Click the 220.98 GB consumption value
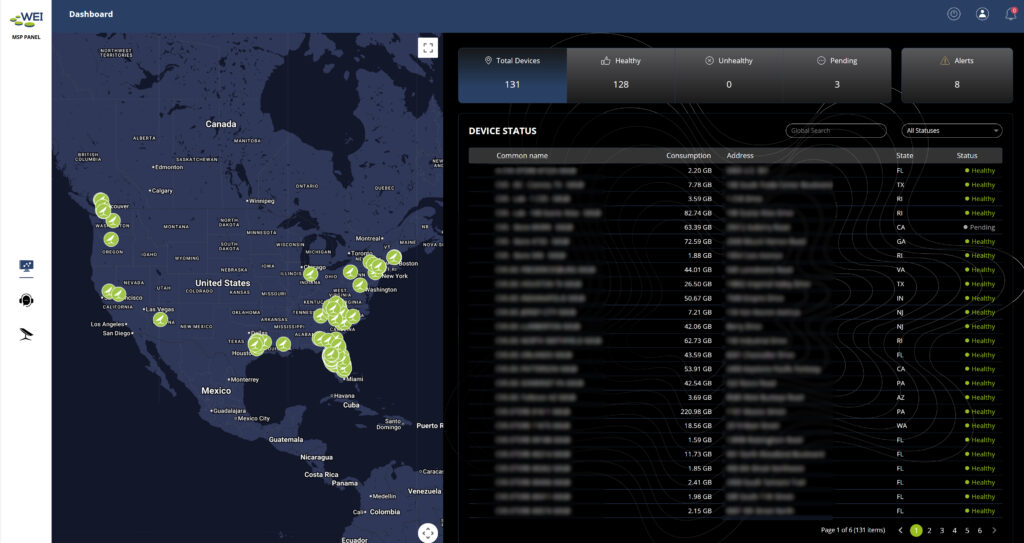Image resolution: width=1024 pixels, height=543 pixels. (x=696, y=412)
